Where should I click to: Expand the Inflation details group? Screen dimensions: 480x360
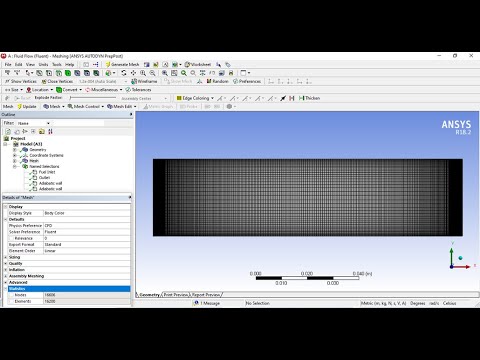point(6,270)
